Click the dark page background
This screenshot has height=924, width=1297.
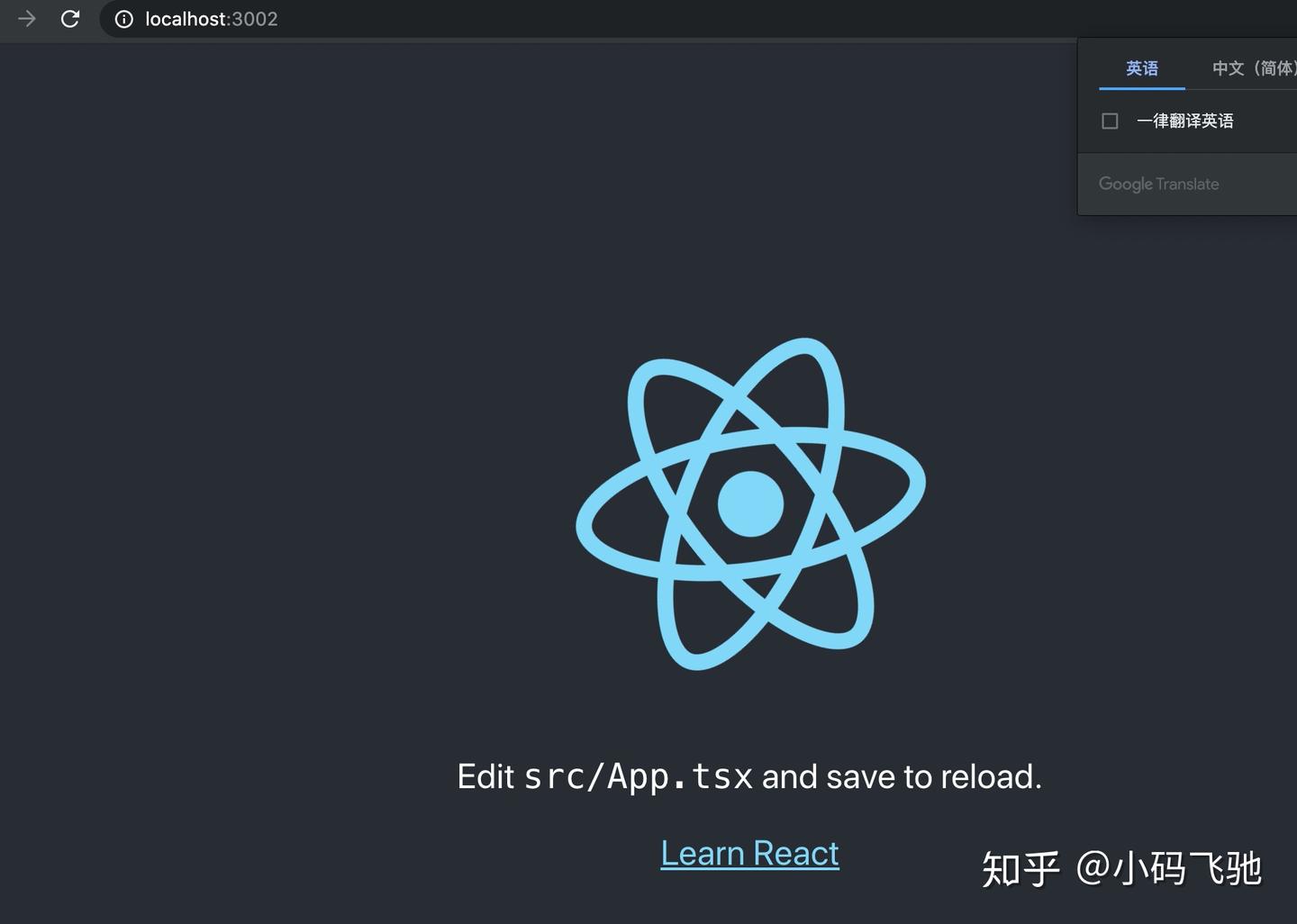coord(270,450)
